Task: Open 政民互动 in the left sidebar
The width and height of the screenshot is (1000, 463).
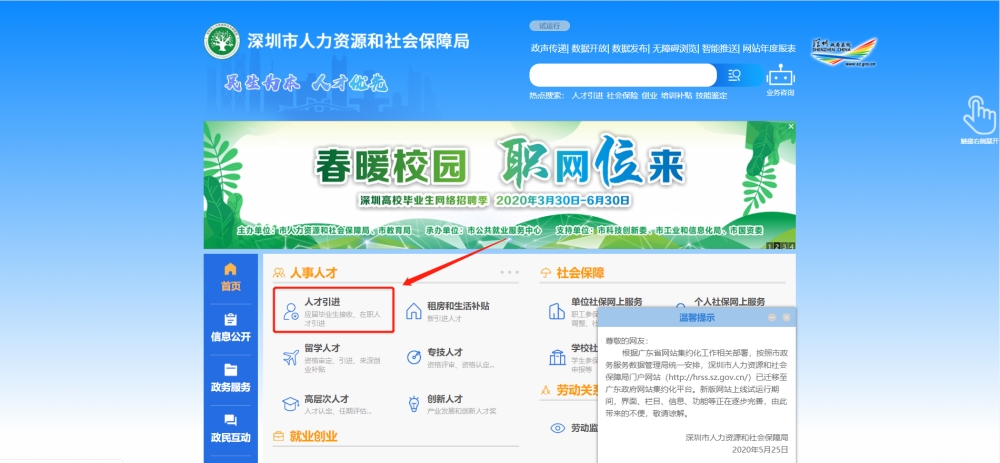Action: click(230, 429)
